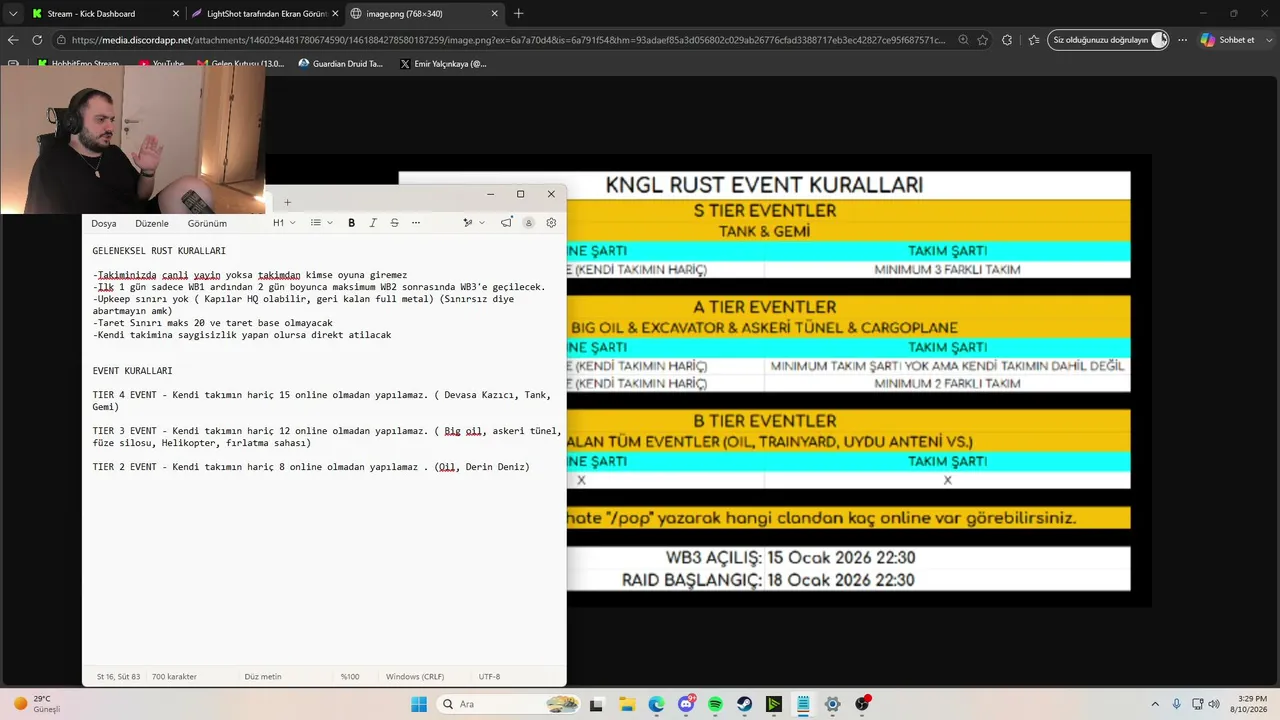Bookmark this page with star icon
1280x720 pixels.
[x=983, y=40]
